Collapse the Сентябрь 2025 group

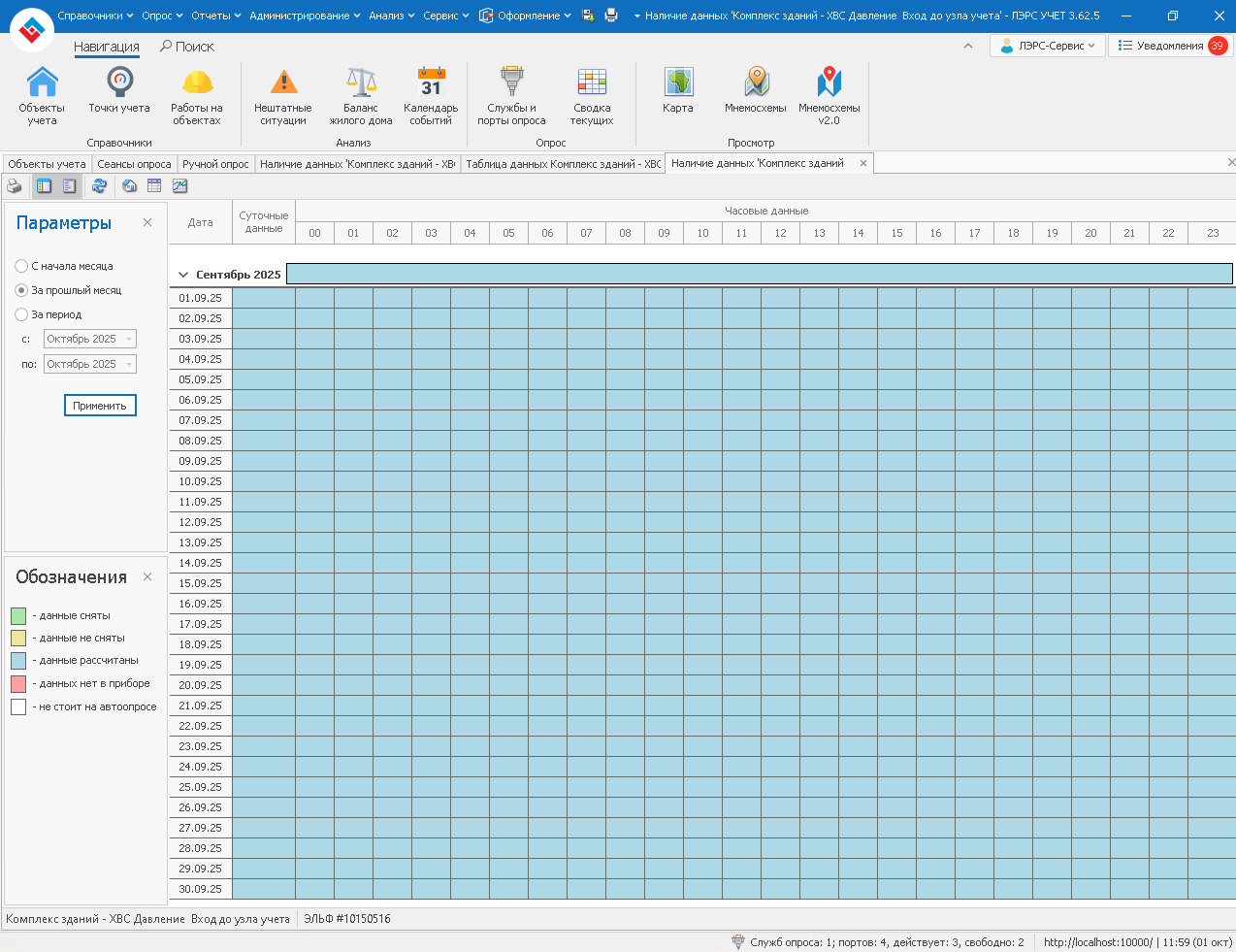[x=183, y=275]
